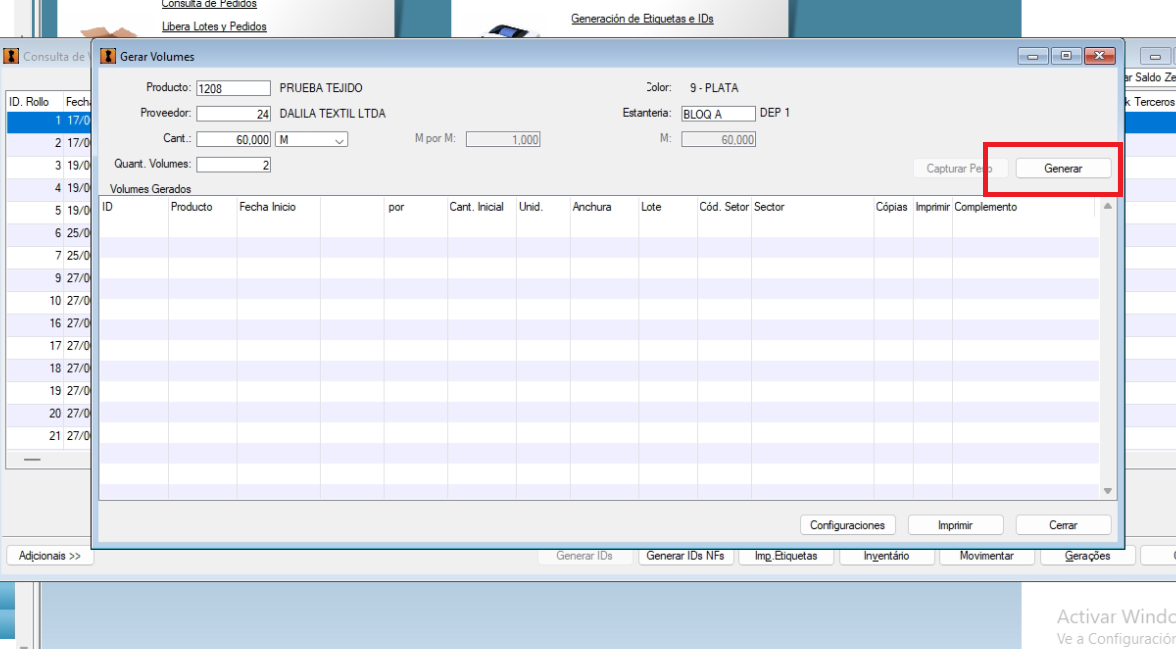The height and width of the screenshot is (649, 1176).
Task: Click the grid scrollbar up arrow
Action: tap(1107, 206)
